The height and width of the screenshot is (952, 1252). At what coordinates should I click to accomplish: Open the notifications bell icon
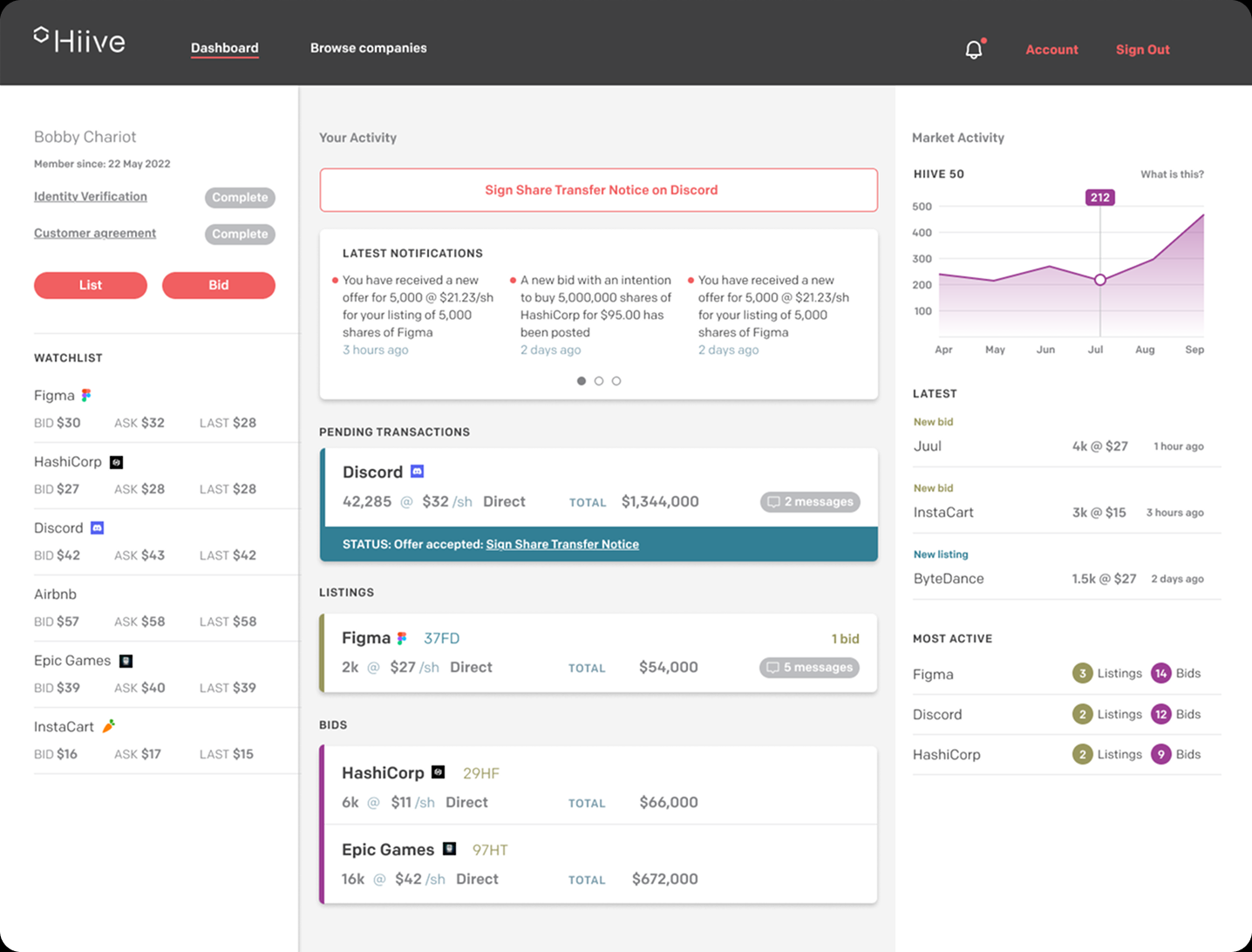[x=974, y=50]
